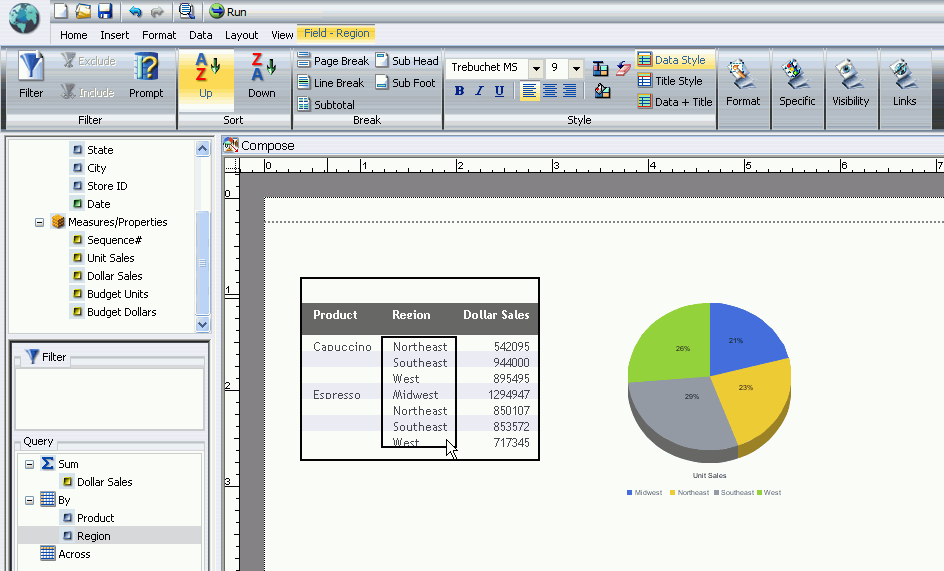944x571 pixels.
Task: Open the Home ribbon tab
Action: pos(73,35)
